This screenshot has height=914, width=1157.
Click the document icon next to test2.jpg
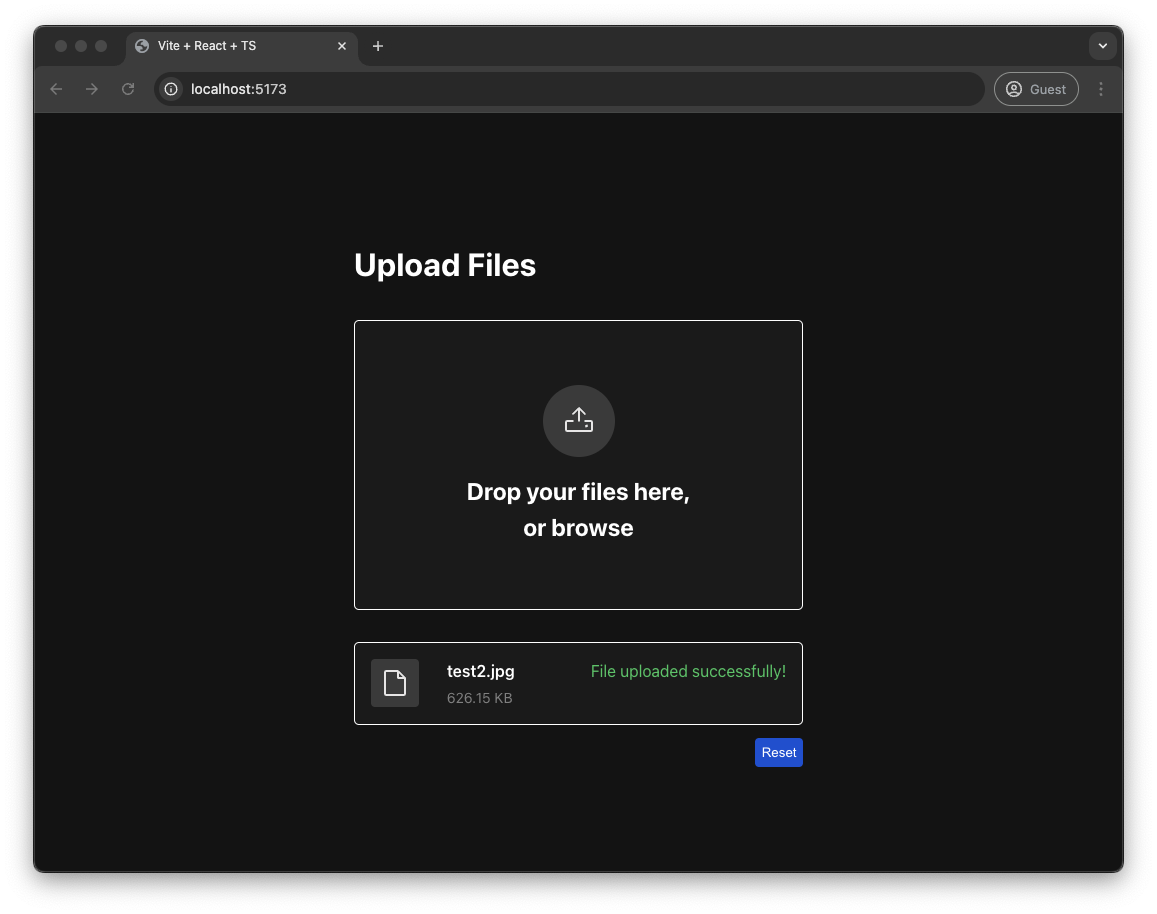click(x=395, y=683)
